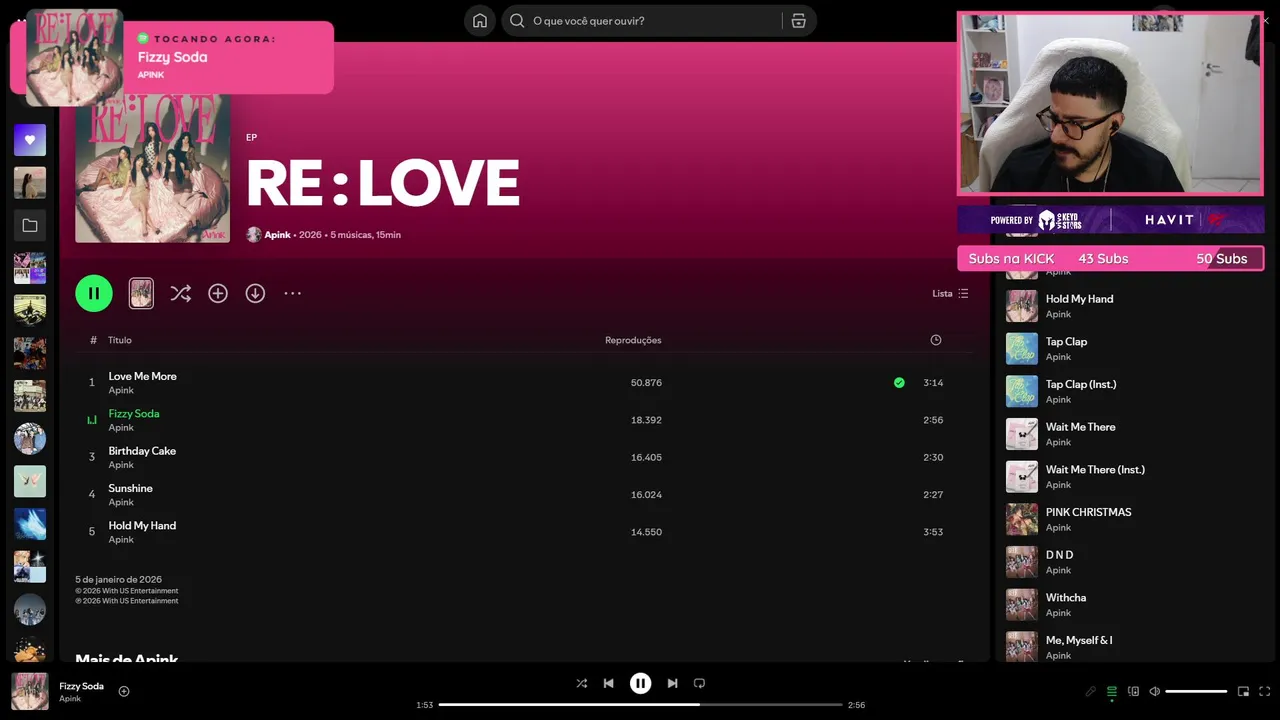The height and width of the screenshot is (720, 1280).
Task: Enter fullscreen player mode
Action: 1264,691
